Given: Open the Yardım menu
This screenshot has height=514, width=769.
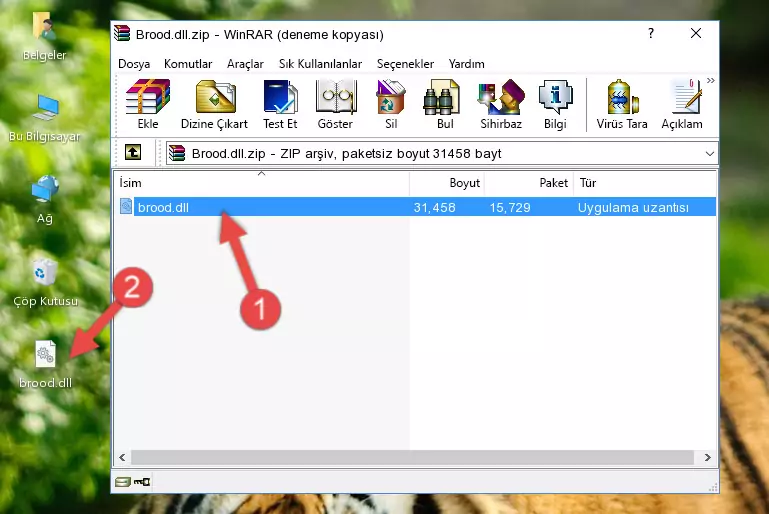Looking at the screenshot, I should [466, 64].
